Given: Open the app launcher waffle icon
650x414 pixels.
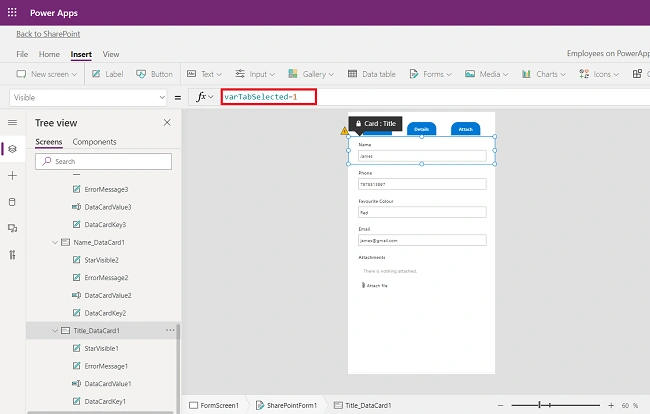Looking at the screenshot, I should point(12,12).
